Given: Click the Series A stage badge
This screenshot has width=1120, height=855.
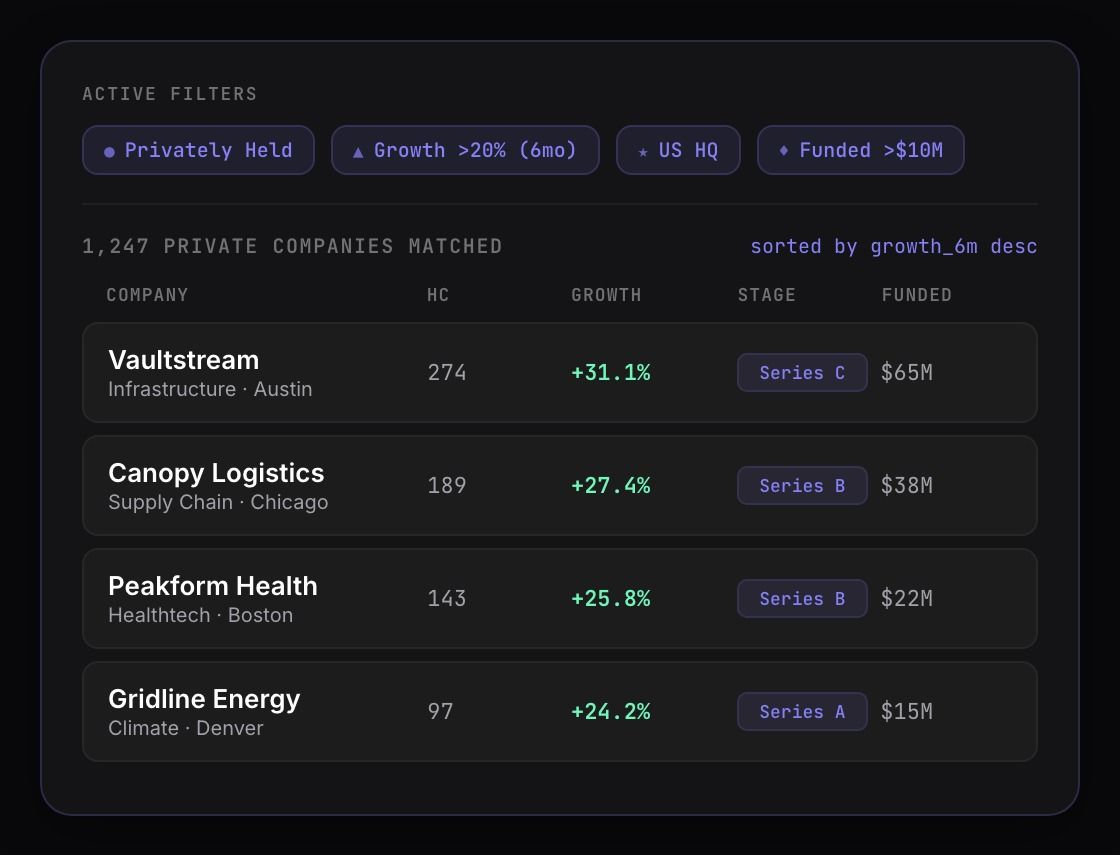Looking at the screenshot, I should [802, 711].
